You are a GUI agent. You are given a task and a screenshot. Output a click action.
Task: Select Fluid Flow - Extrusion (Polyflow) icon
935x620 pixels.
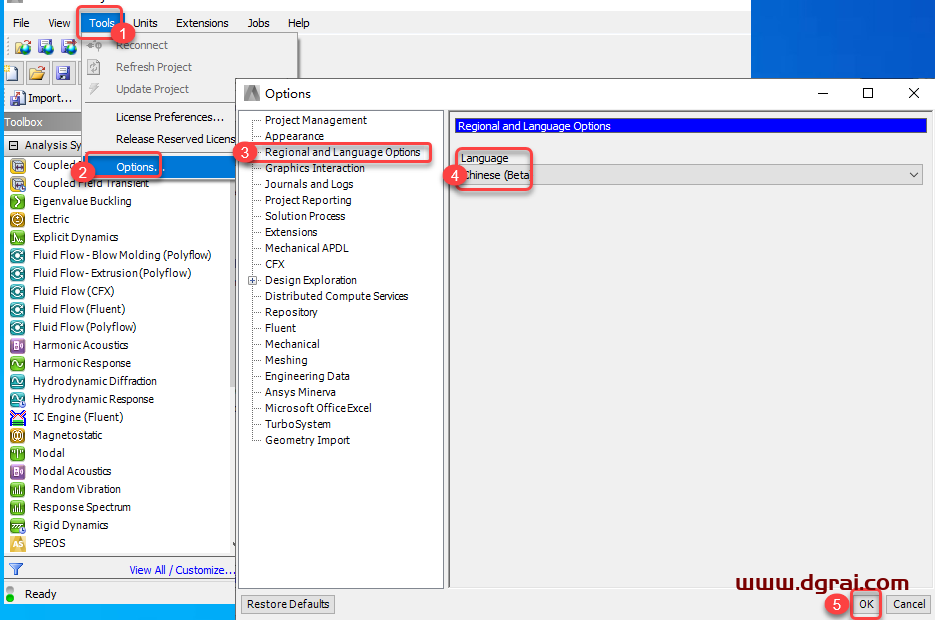coord(18,274)
